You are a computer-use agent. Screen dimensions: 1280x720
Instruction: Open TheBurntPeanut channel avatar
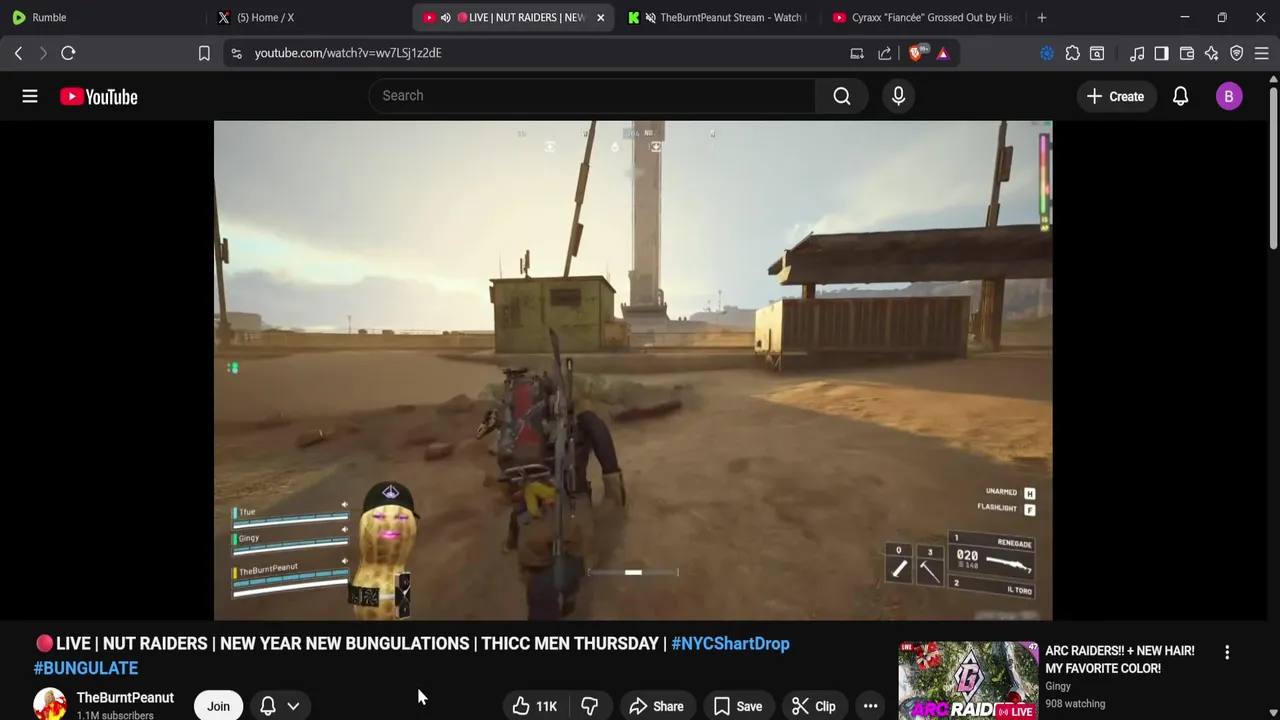[x=50, y=705]
